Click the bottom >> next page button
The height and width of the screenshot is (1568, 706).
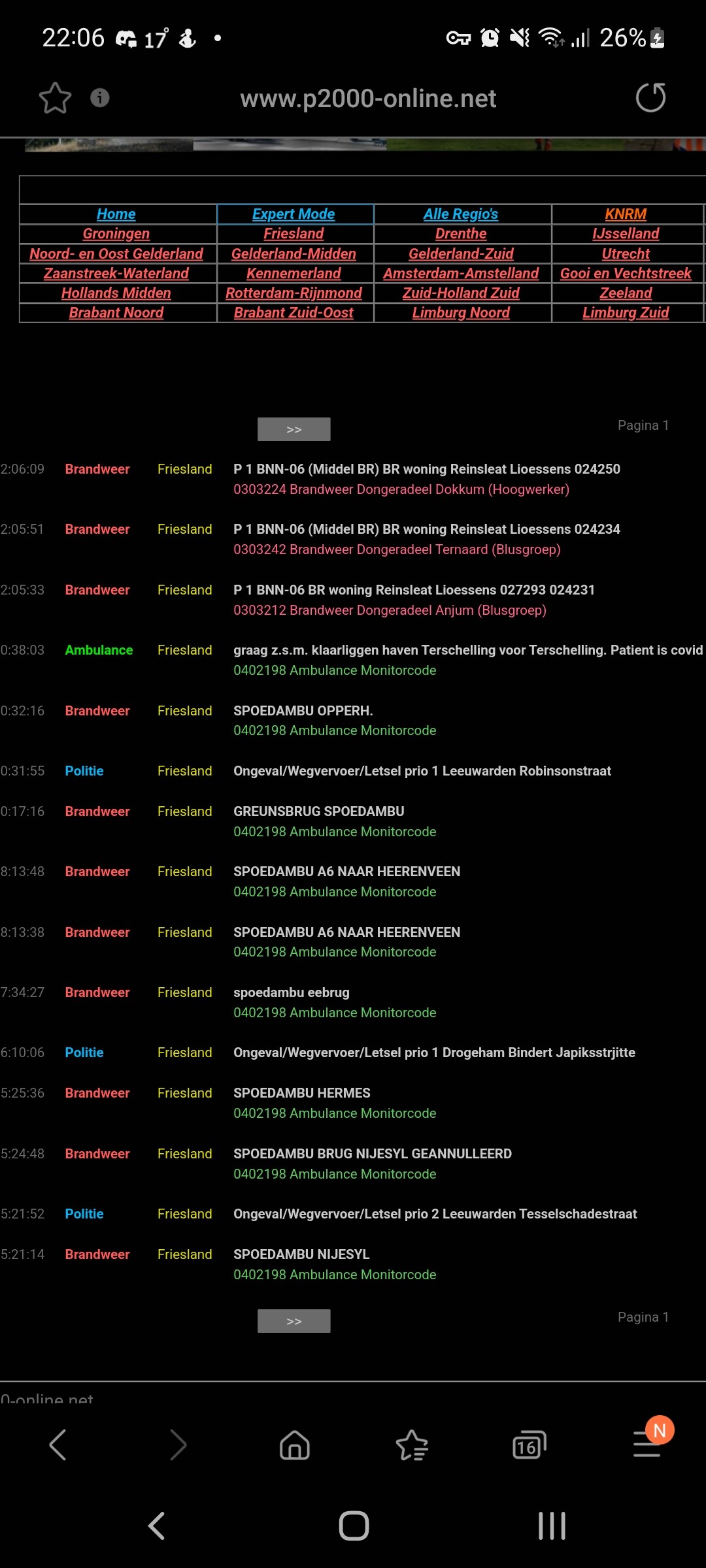coord(294,1321)
